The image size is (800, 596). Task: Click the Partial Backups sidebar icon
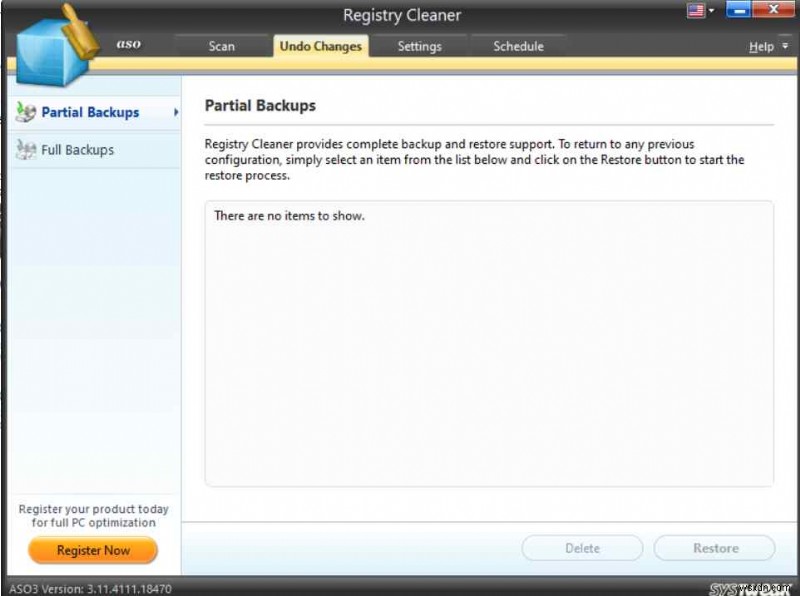(26, 112)
